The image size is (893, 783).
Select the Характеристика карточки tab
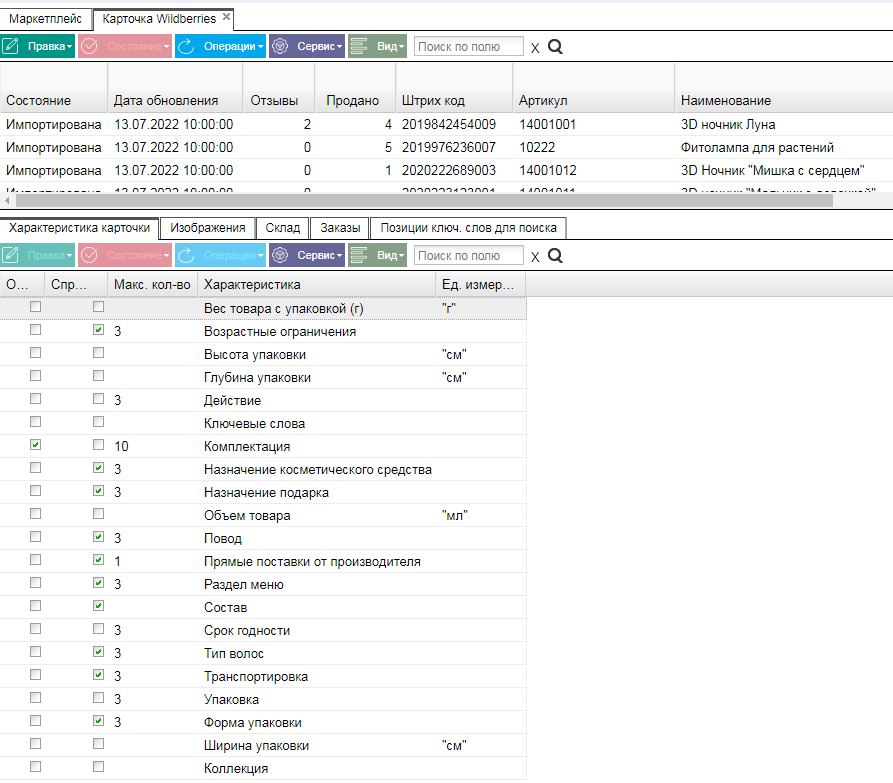point(79,228)
